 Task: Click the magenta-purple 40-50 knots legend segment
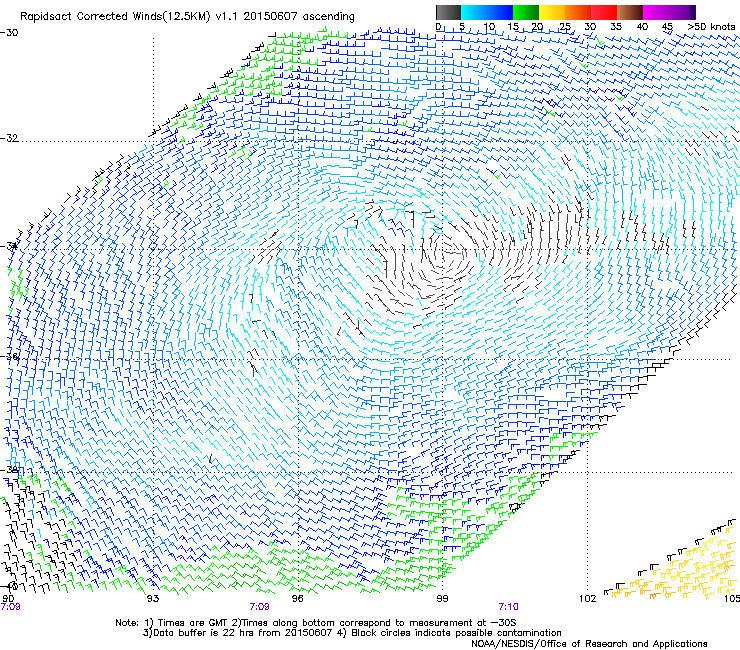click(669, 12)
